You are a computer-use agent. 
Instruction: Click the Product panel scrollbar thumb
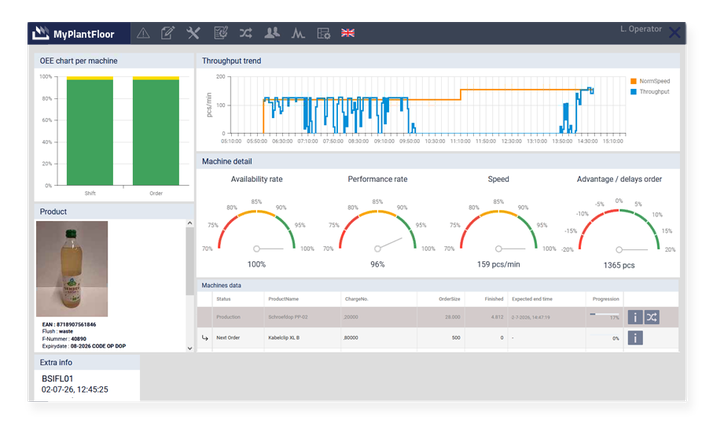(x=190, y=261)
